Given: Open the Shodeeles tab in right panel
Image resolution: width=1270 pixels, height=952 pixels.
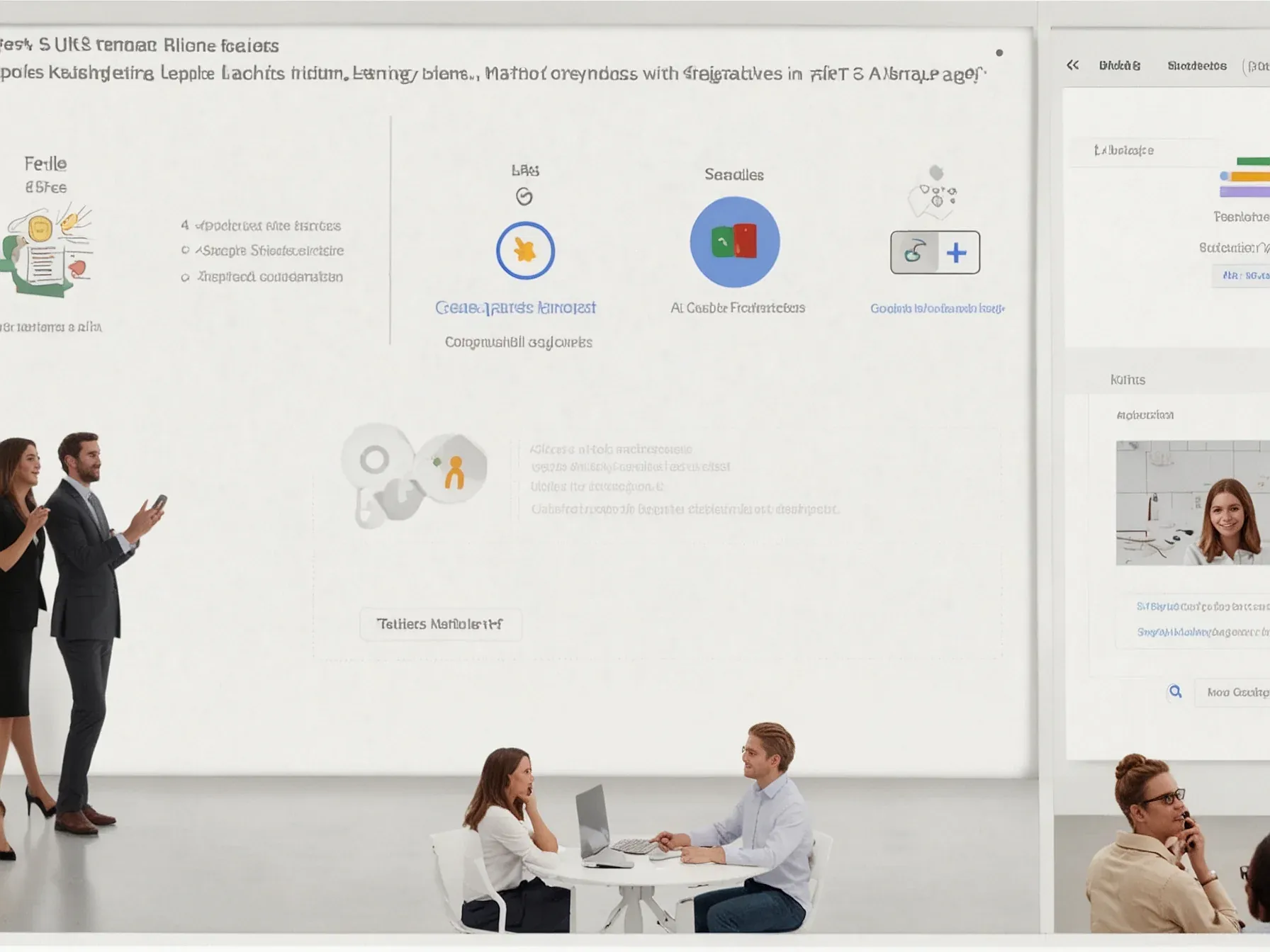Looking at the screenshot, I should (x=1196, y=66).
